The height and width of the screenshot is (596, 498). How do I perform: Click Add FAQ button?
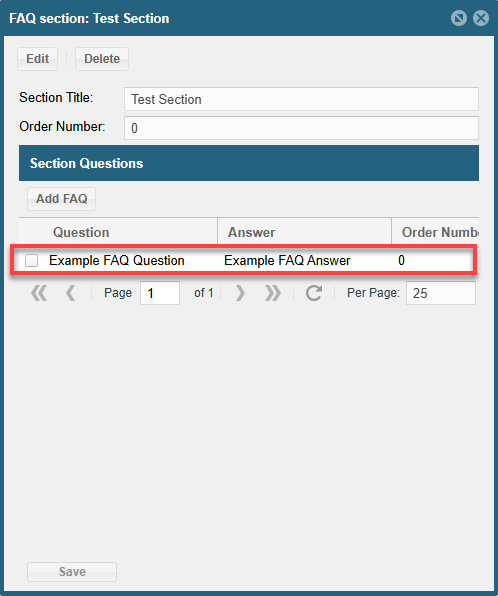coord(62,199)
